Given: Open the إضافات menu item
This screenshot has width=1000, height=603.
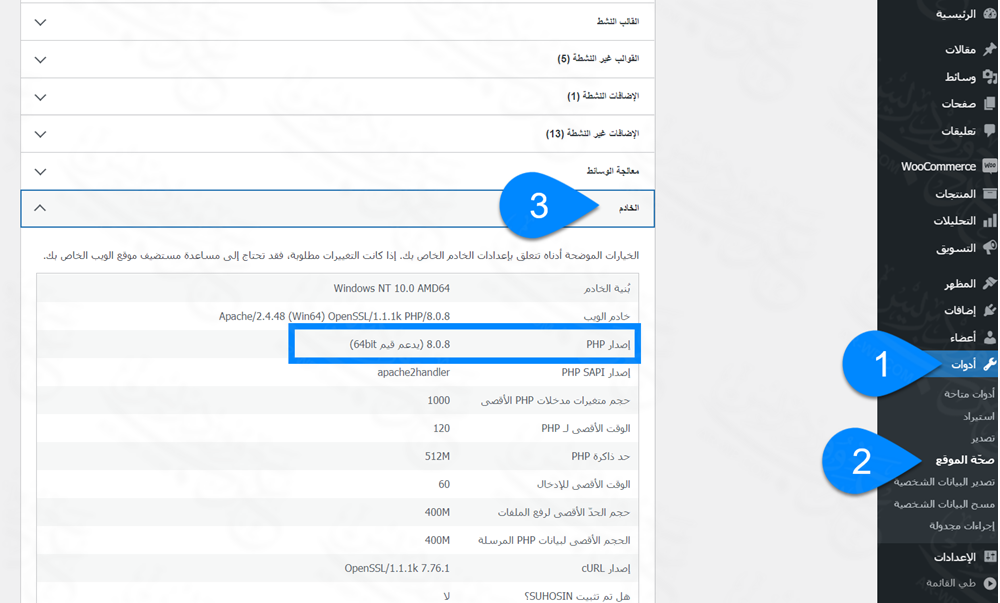Looking at the screenshot, I should tap(960, 310).
